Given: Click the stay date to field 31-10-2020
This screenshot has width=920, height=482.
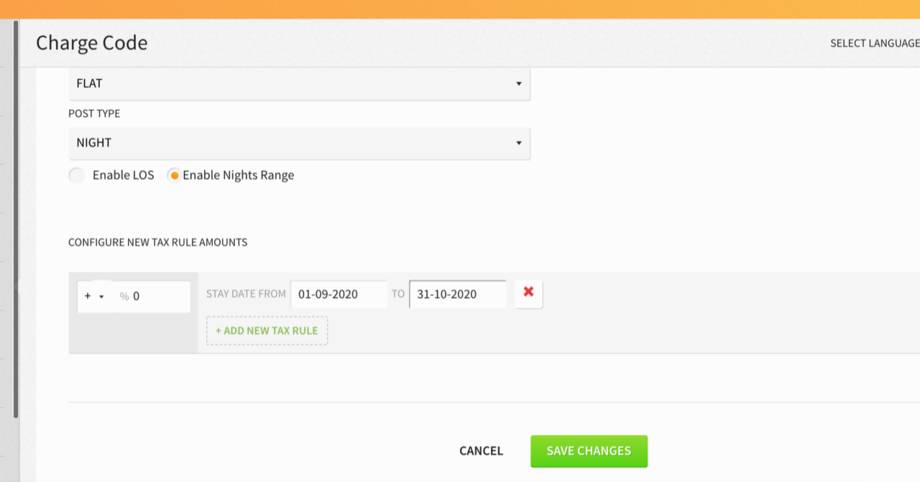Looking at the screenshot, I should (x=458, y=294).
